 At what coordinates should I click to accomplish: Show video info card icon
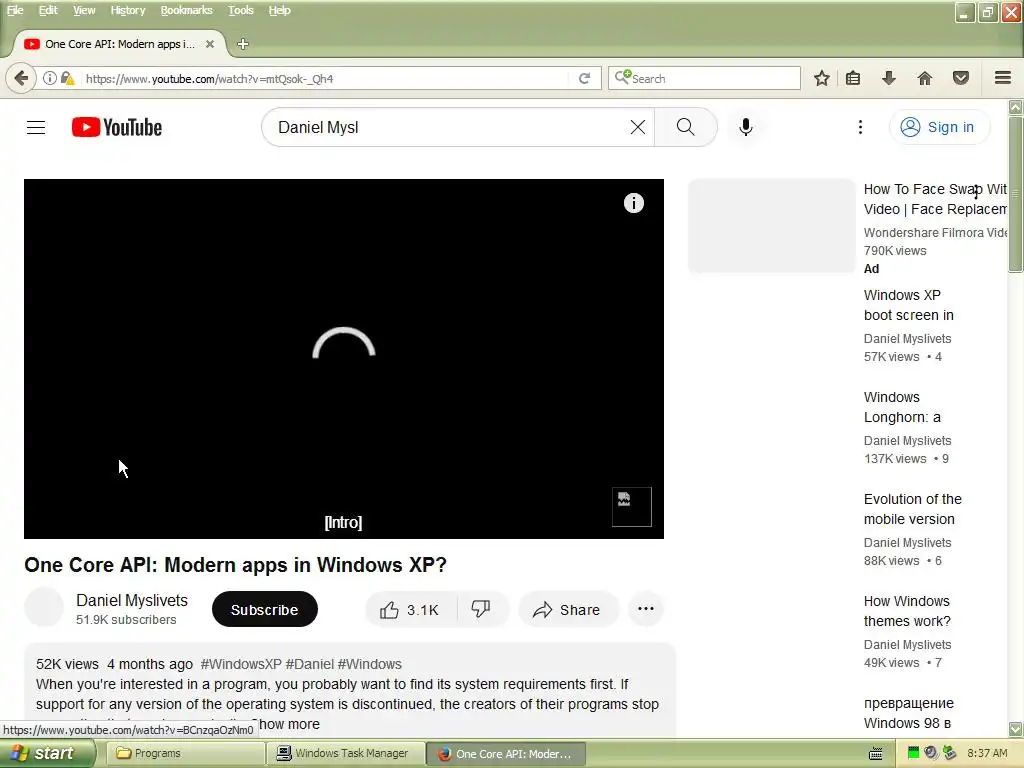[633, 203]
